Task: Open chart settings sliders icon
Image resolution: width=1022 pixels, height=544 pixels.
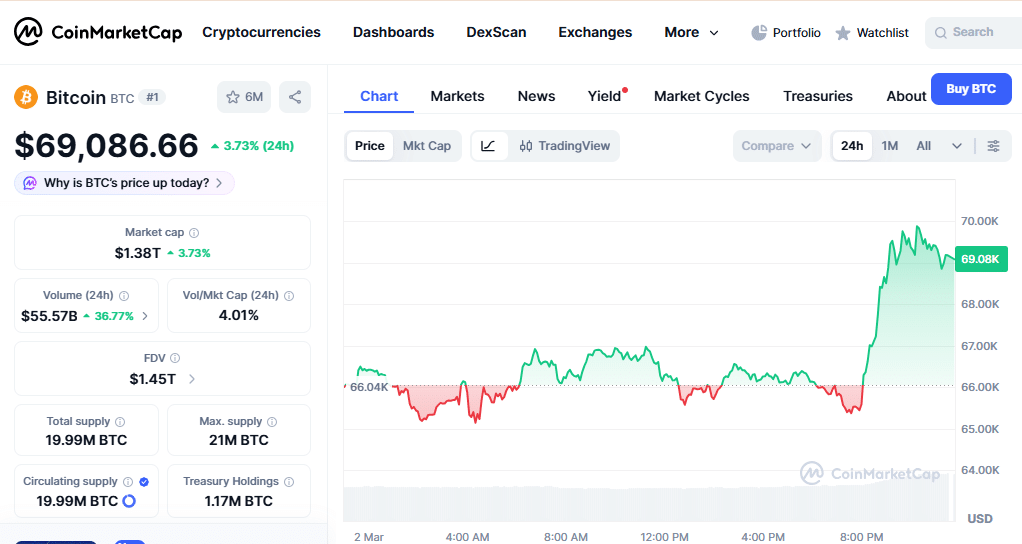Action: 993,146
